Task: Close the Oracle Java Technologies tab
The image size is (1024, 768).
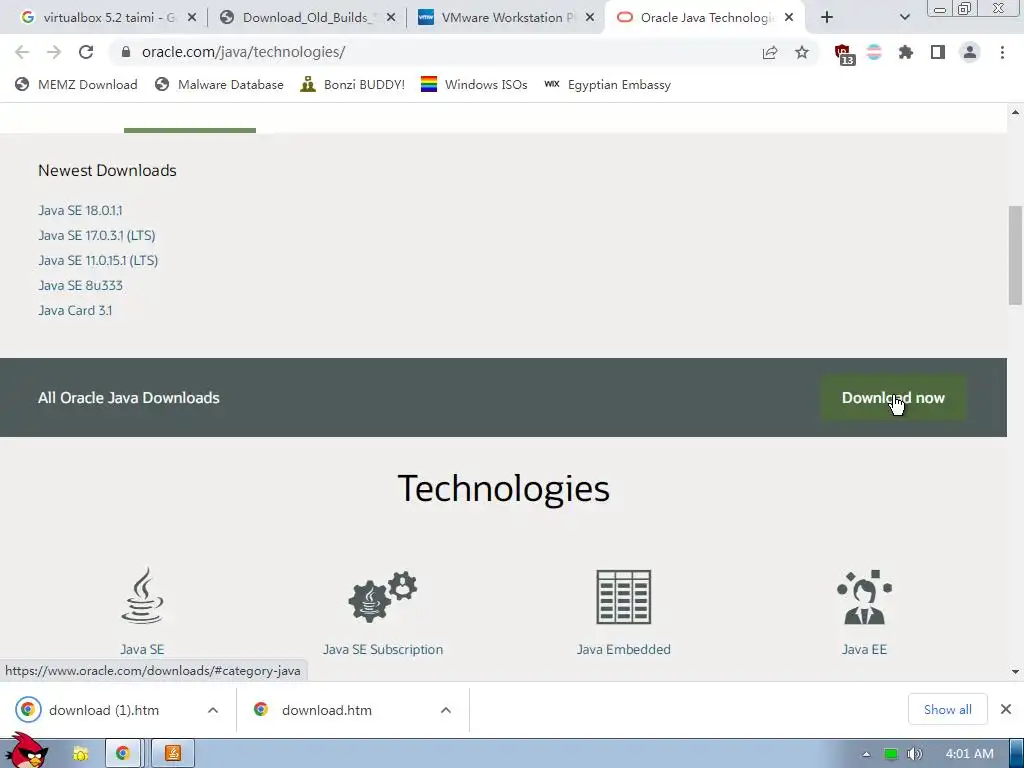Action: tap(789, 18)
